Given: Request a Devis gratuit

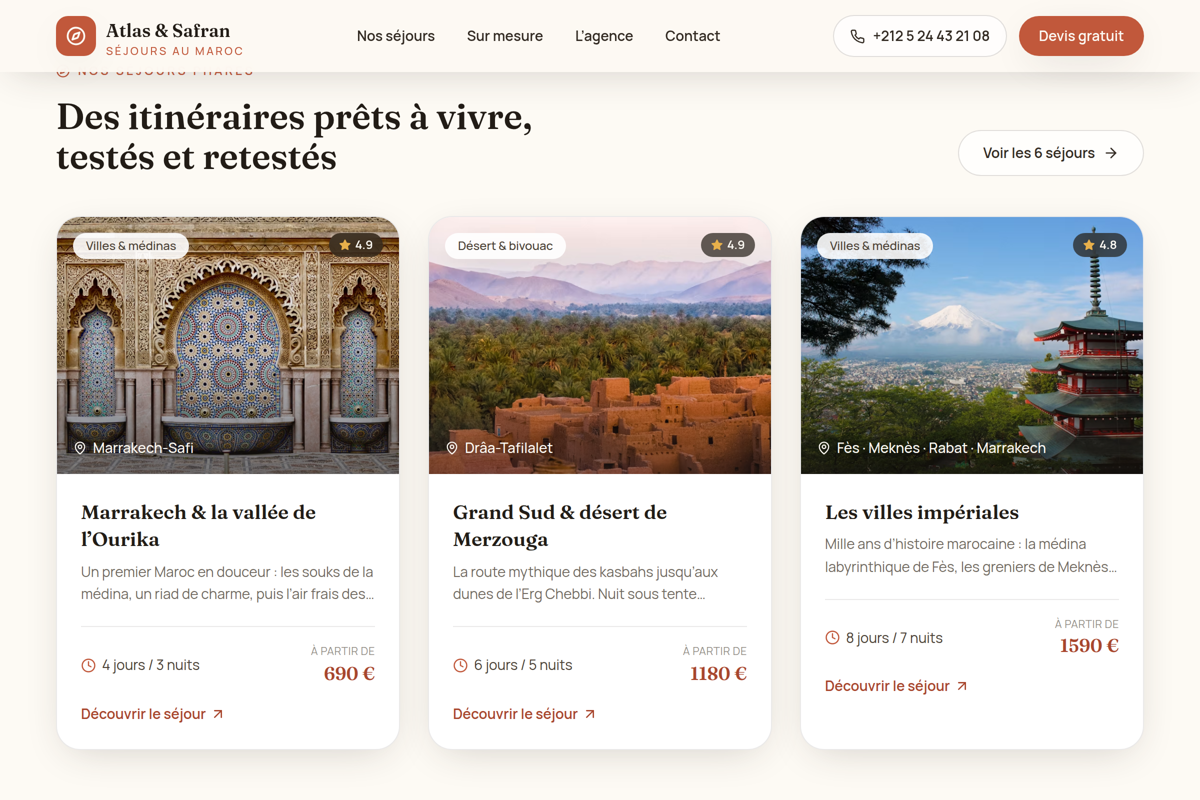Looking at the screenshot, I should click(1081, 36).
